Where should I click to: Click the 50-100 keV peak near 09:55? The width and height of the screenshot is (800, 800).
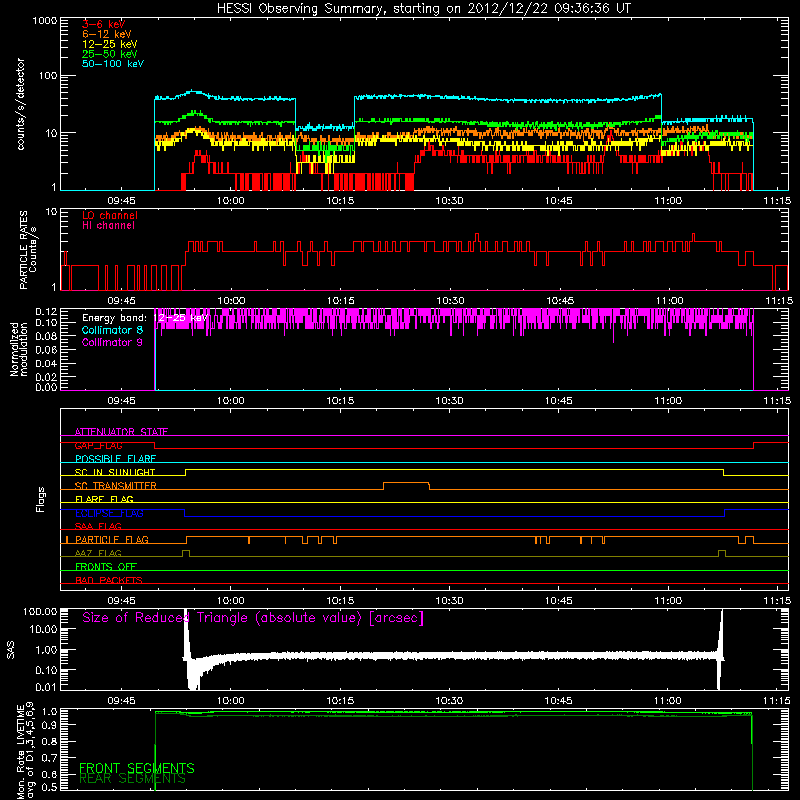click(x=193, y=92)
